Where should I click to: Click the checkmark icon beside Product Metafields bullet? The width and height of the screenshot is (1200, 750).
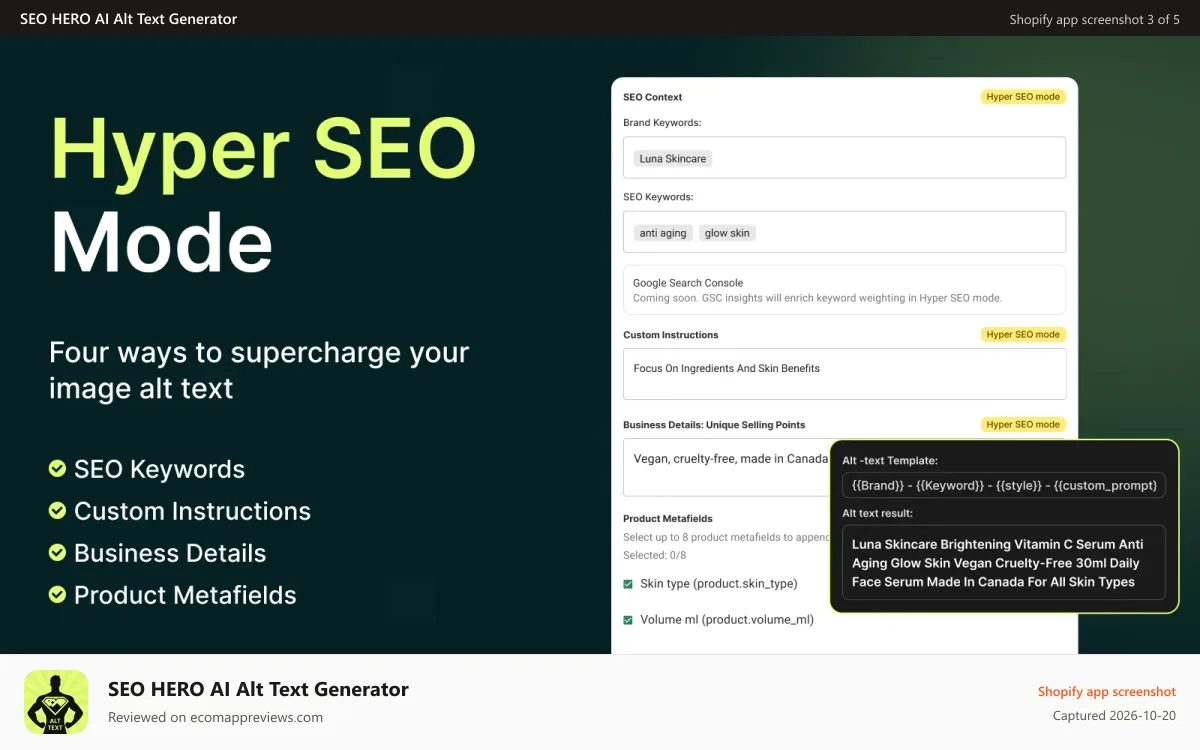point(58,594)
